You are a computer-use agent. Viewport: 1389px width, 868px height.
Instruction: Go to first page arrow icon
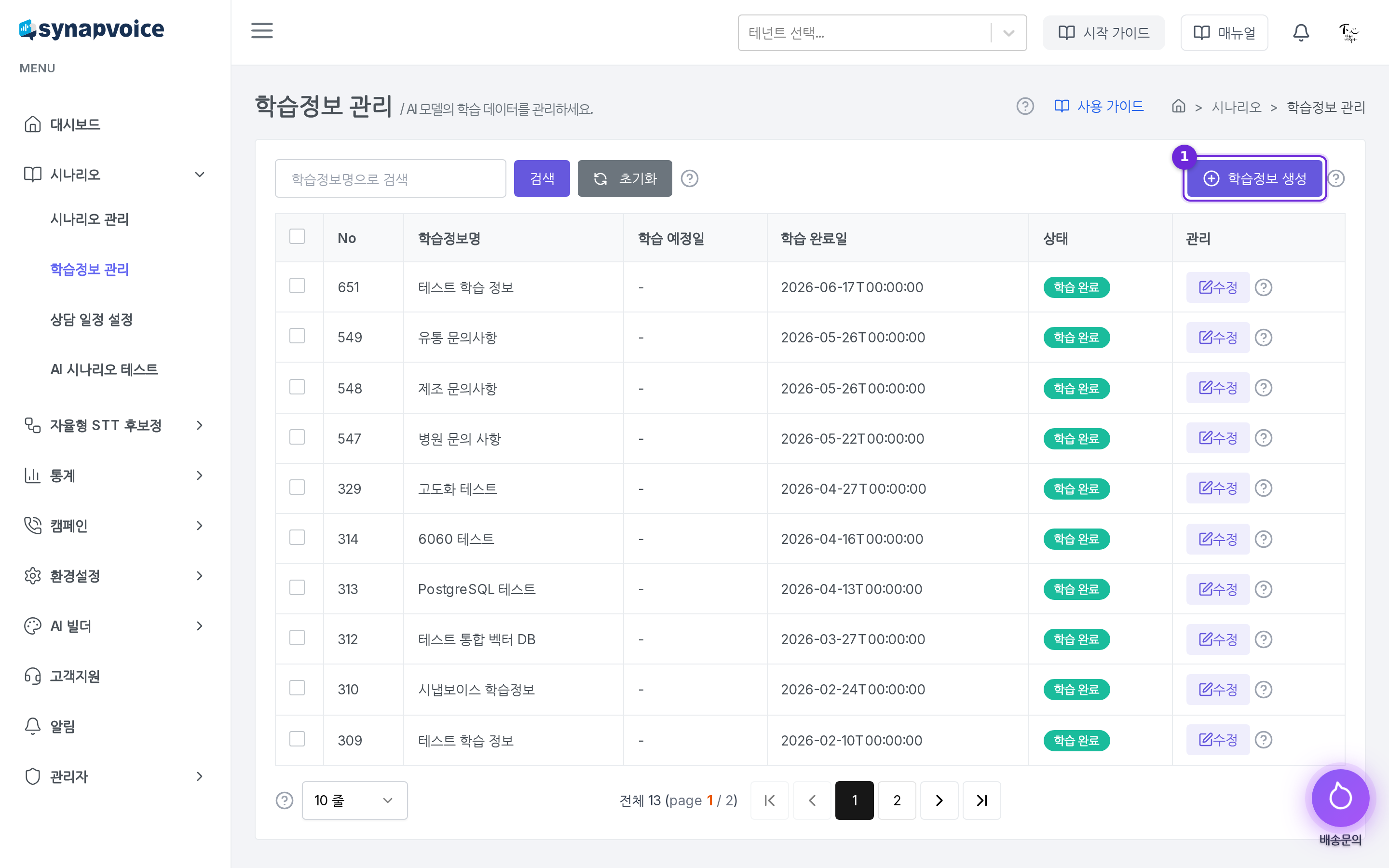pos(770,800)
